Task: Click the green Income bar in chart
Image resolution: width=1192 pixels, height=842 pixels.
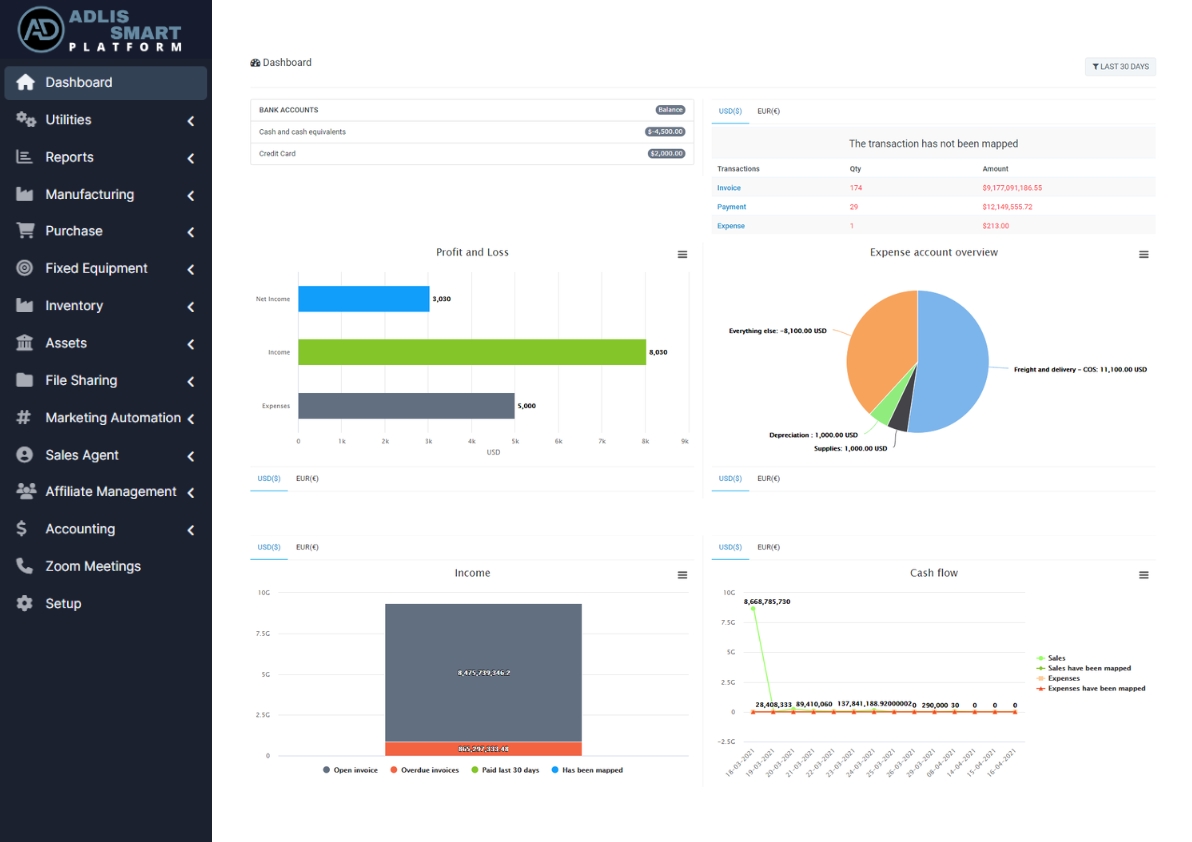Action: click(471, 352)
